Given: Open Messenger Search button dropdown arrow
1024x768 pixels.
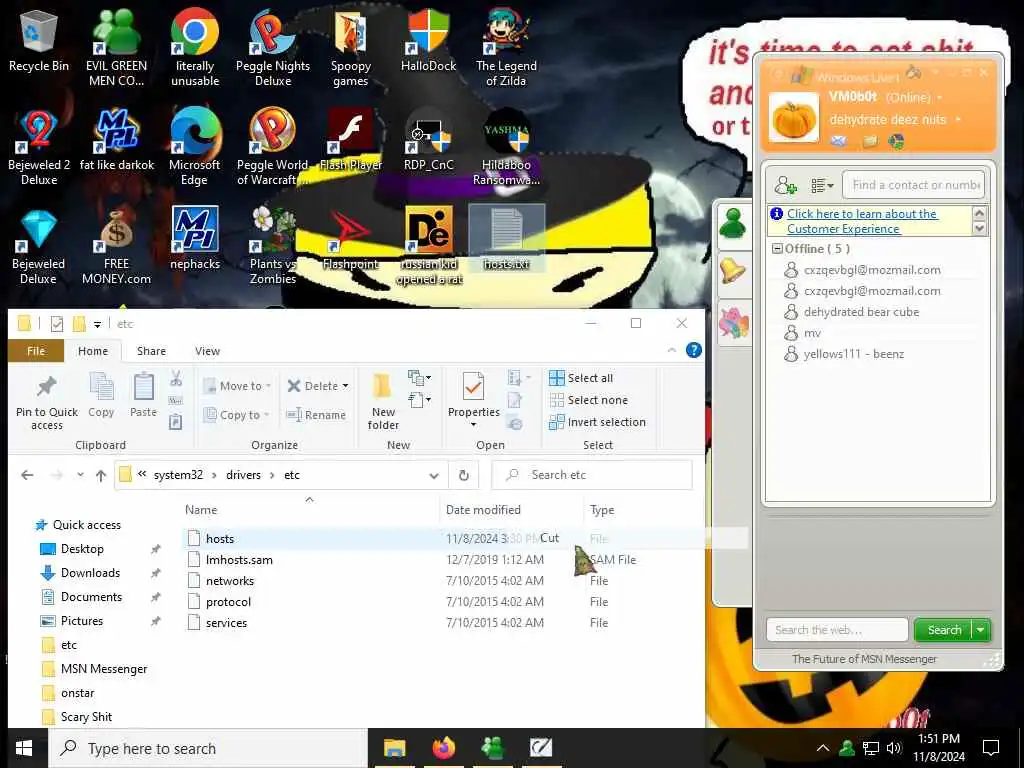Looking at the screenshot, I should click(x=981, y=630).
